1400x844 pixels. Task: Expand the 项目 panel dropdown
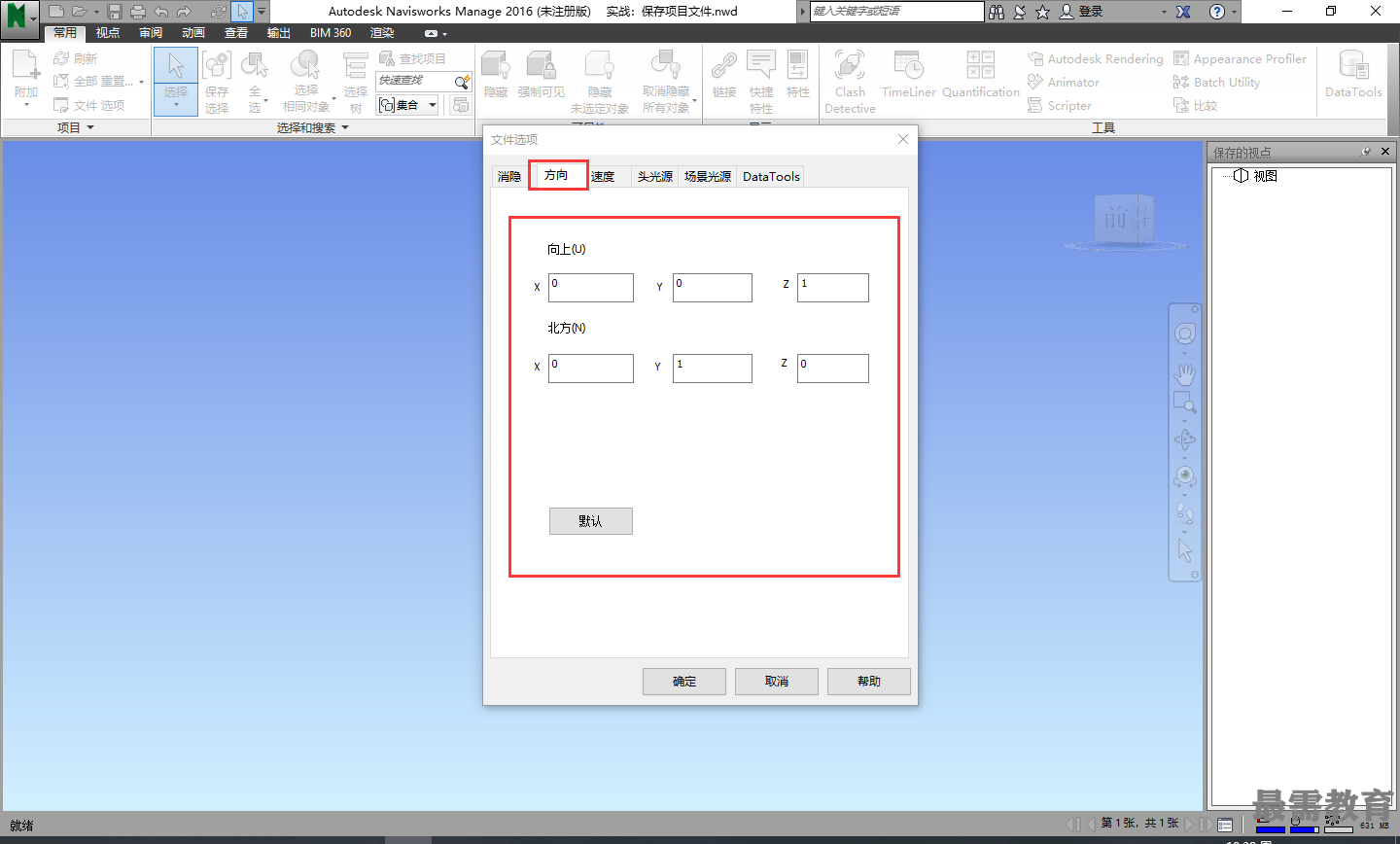click(x=76, y=127)
